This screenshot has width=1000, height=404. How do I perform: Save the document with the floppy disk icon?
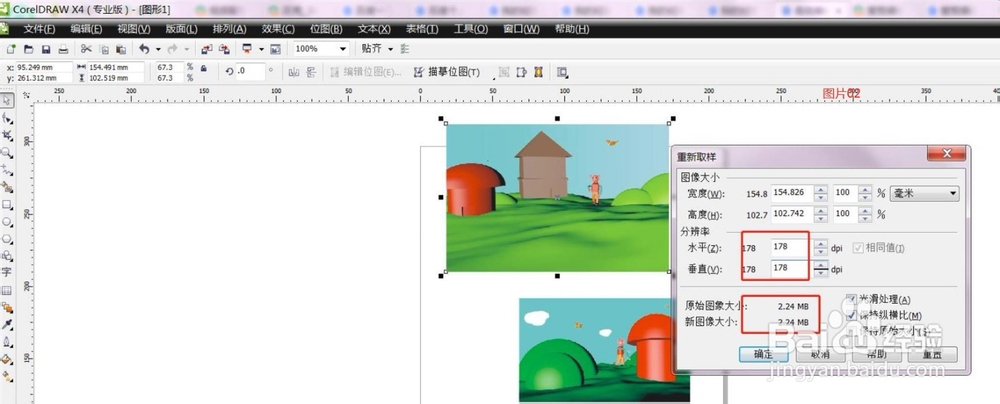(x=46, y=49)
